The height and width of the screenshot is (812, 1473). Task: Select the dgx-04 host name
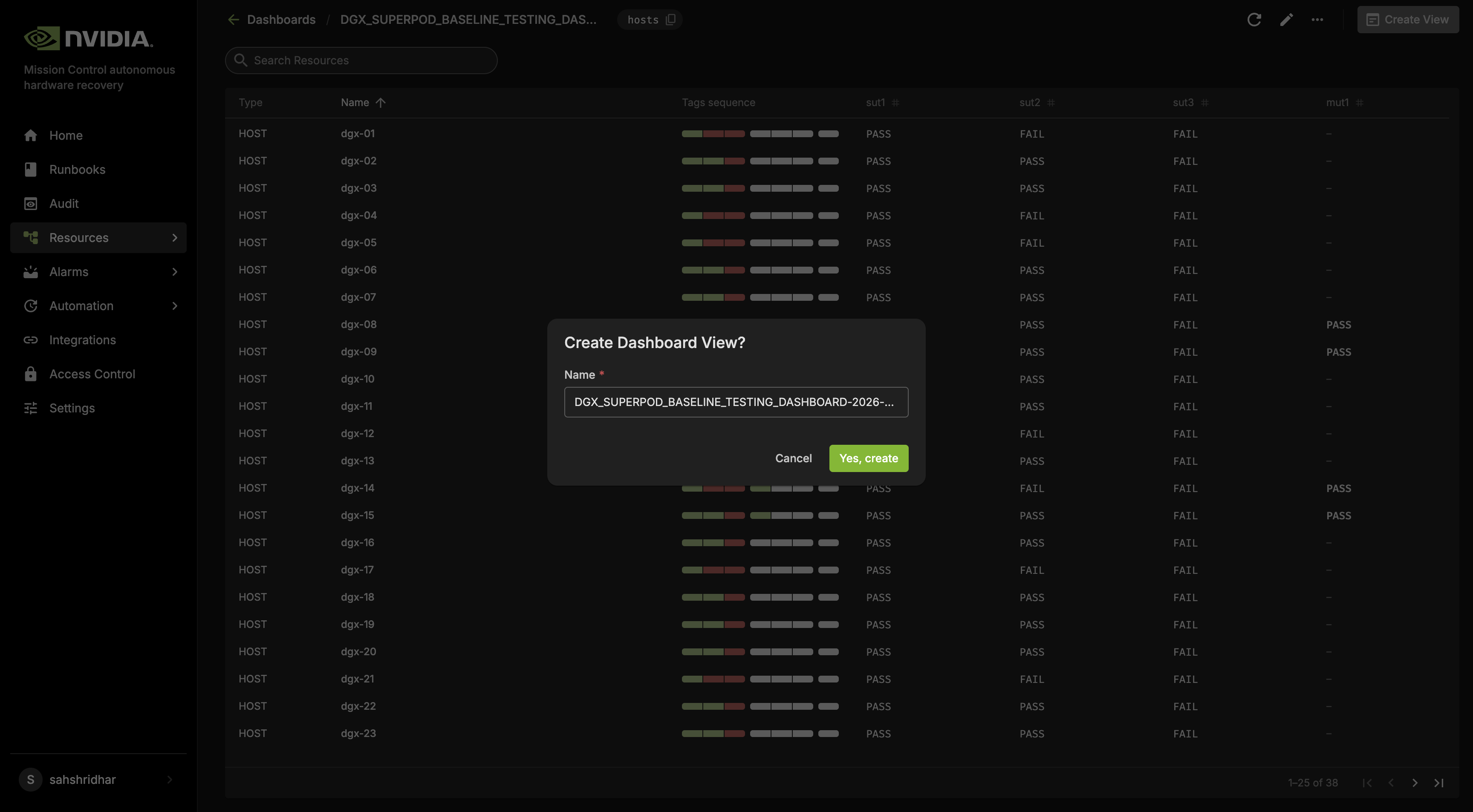pyautogui.click(x=358, y=216)
